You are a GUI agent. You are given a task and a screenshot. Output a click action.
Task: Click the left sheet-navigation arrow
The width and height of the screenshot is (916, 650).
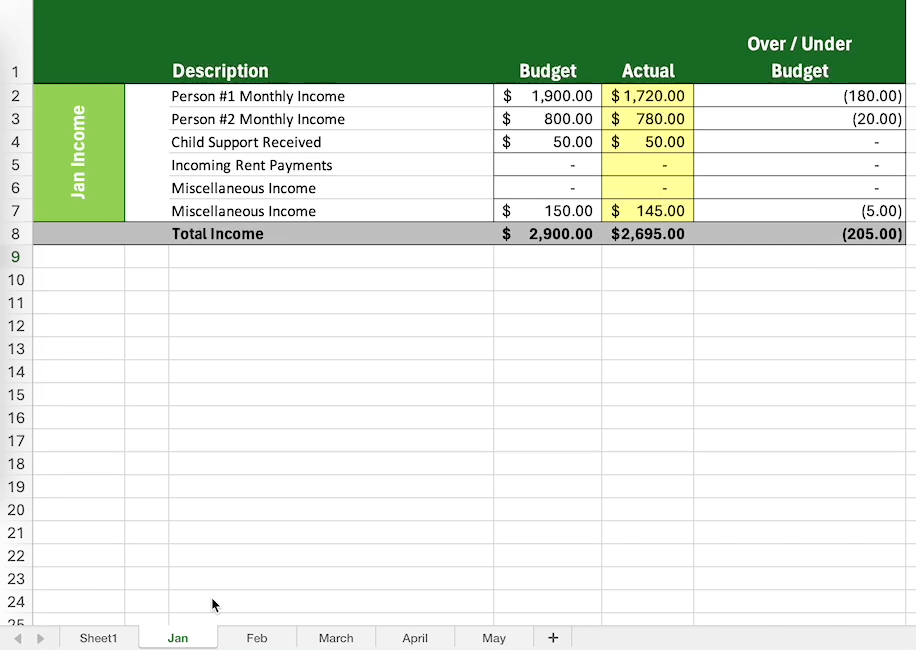pyautogui.click(x=16, y=637)
